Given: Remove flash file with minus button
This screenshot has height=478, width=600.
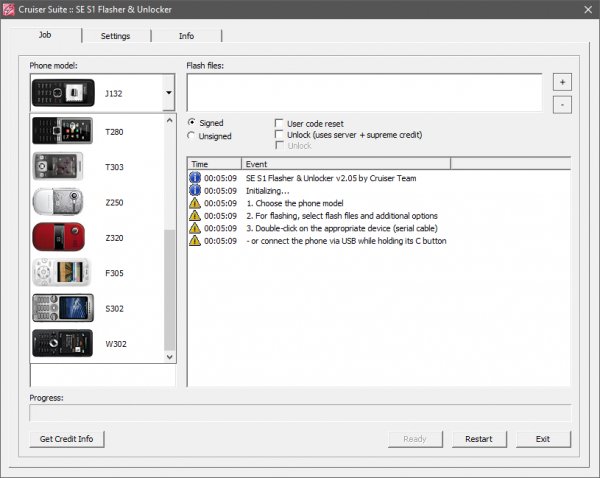Looking at the screenshot, I should pos(562,105).
